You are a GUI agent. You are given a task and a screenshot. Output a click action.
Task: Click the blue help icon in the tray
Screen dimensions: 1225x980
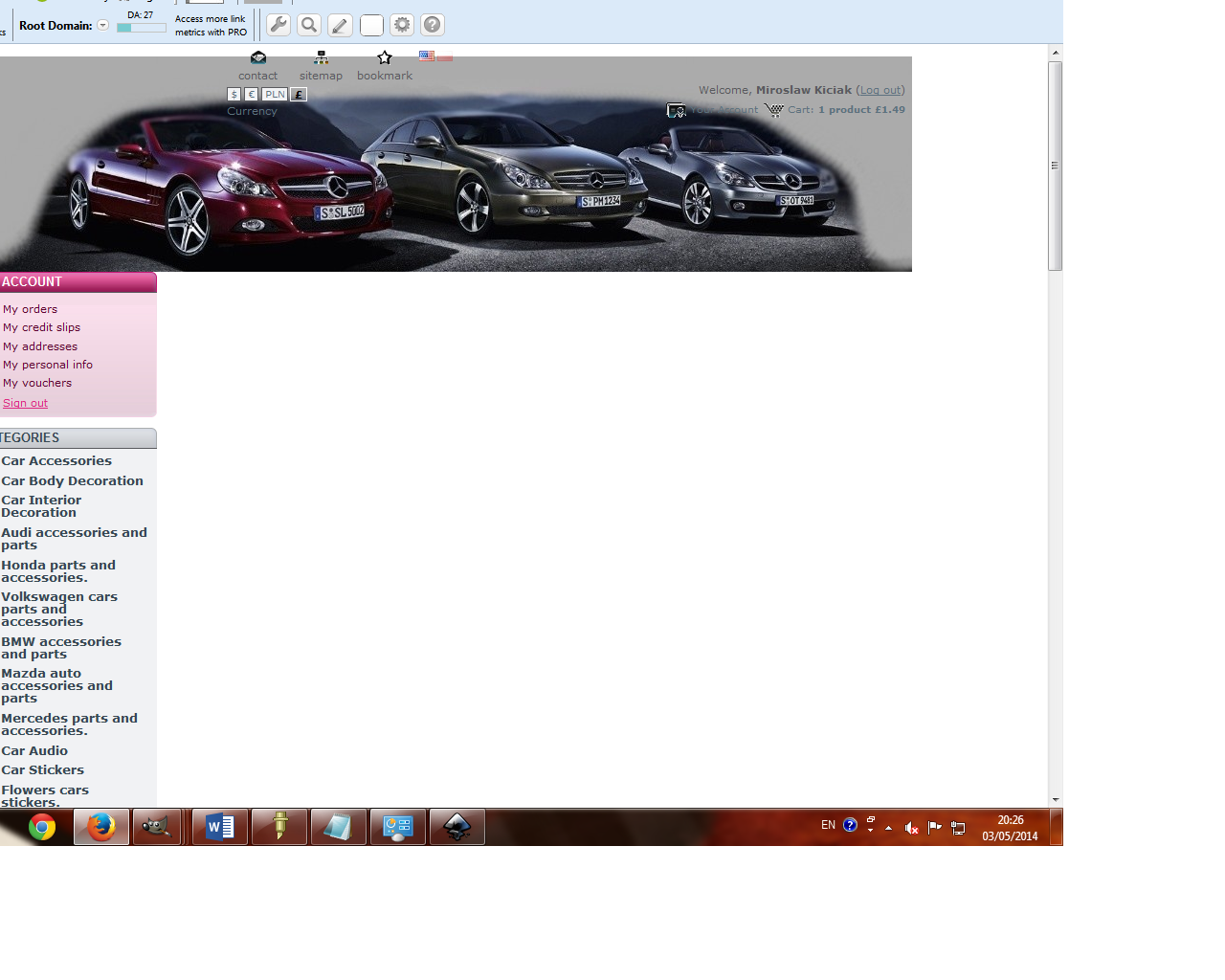tap(850, 825)
